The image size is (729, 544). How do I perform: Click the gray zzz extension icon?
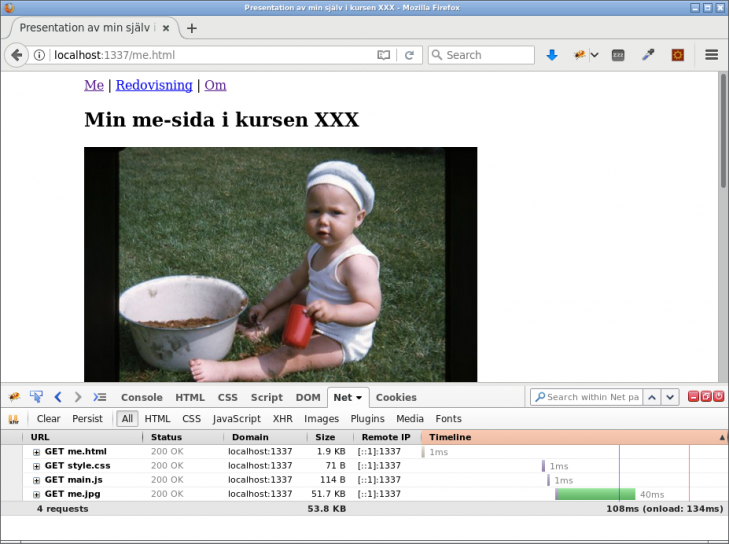(618, 55)
